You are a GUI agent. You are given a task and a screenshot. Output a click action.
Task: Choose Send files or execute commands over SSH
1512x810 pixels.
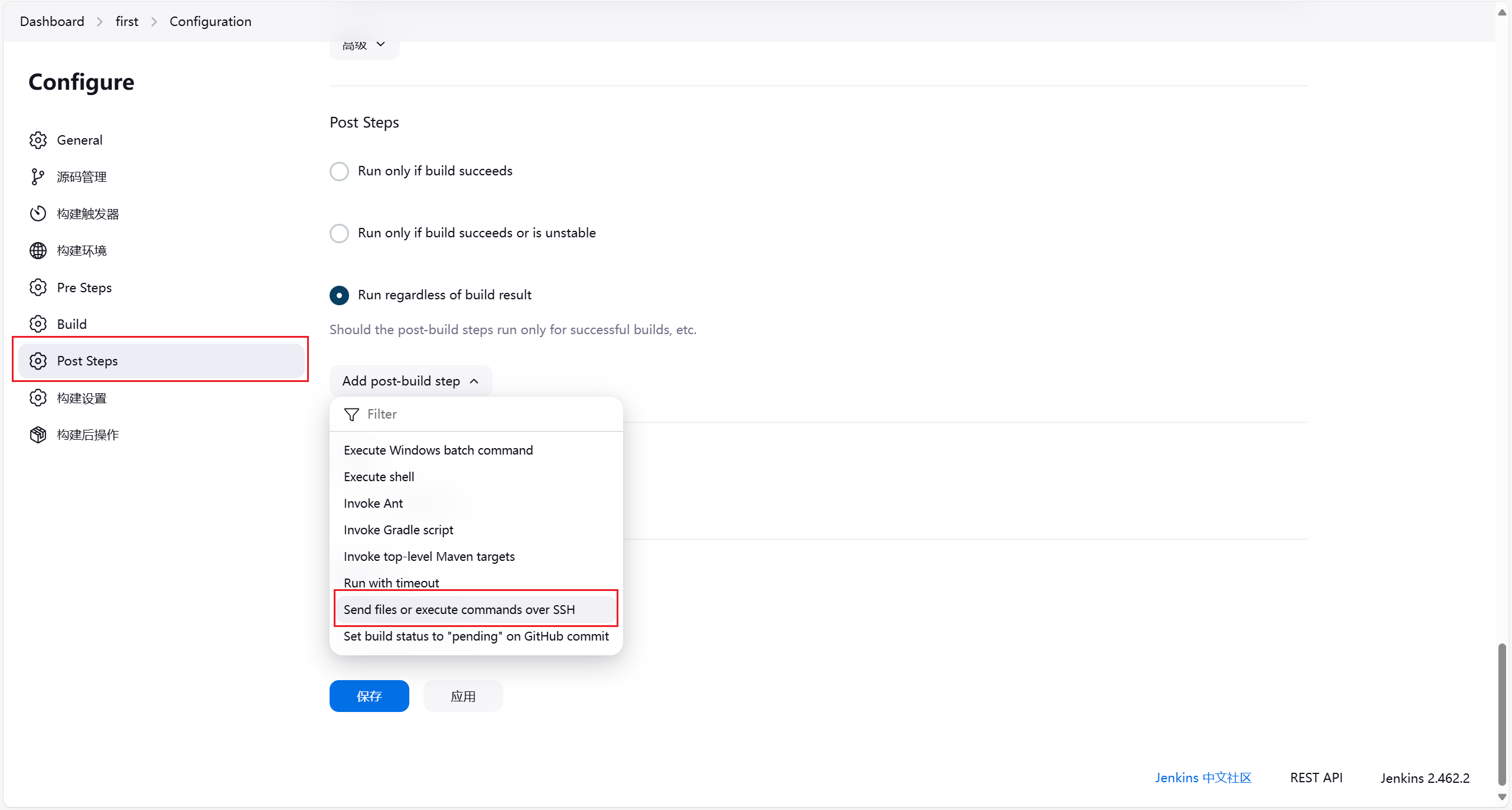[459, 610]
